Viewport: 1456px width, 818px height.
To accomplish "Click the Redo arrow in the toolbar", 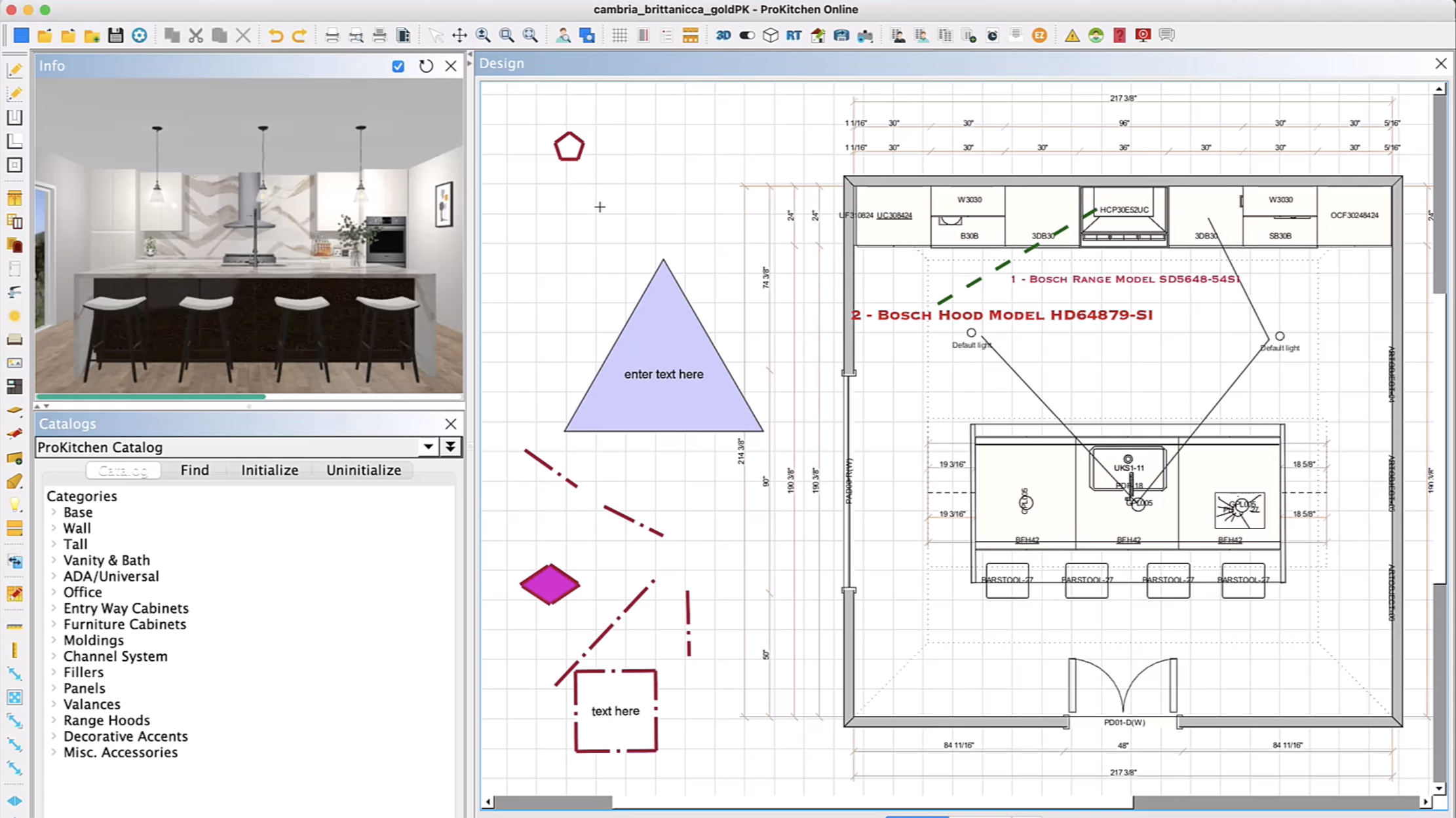I will pos(299,35).
